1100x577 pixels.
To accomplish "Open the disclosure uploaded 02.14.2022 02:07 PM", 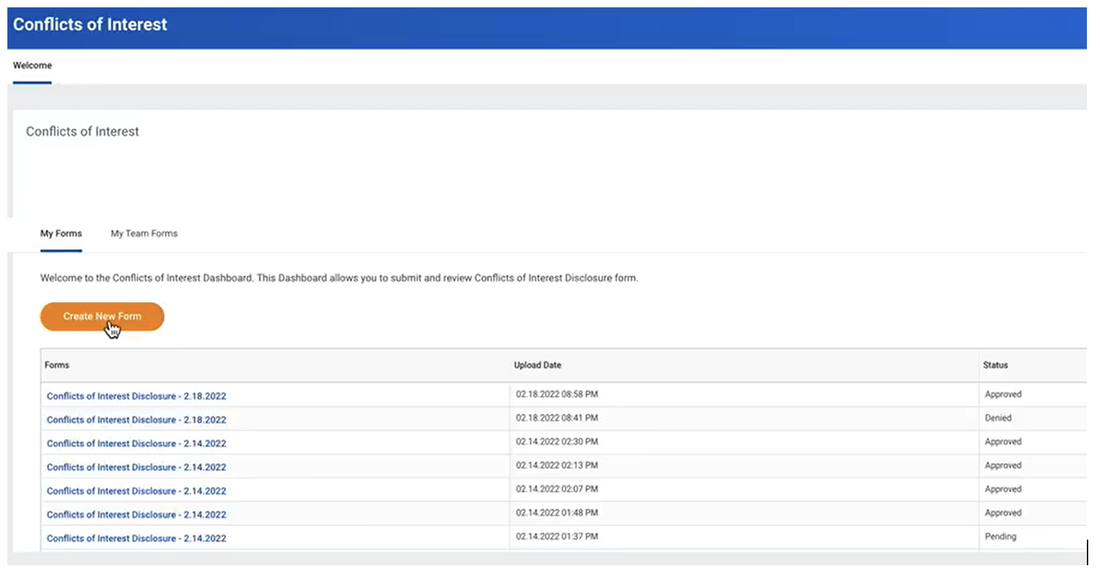I will [135, 490].
